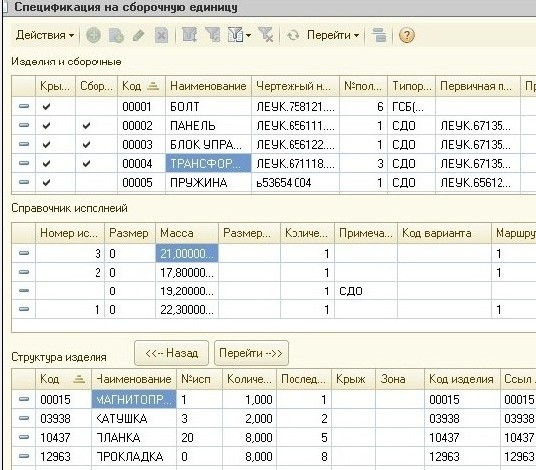The width and height of the screenshot is (536, 470).
Task: Click the Filter history funnel icon
Action: 235,35
